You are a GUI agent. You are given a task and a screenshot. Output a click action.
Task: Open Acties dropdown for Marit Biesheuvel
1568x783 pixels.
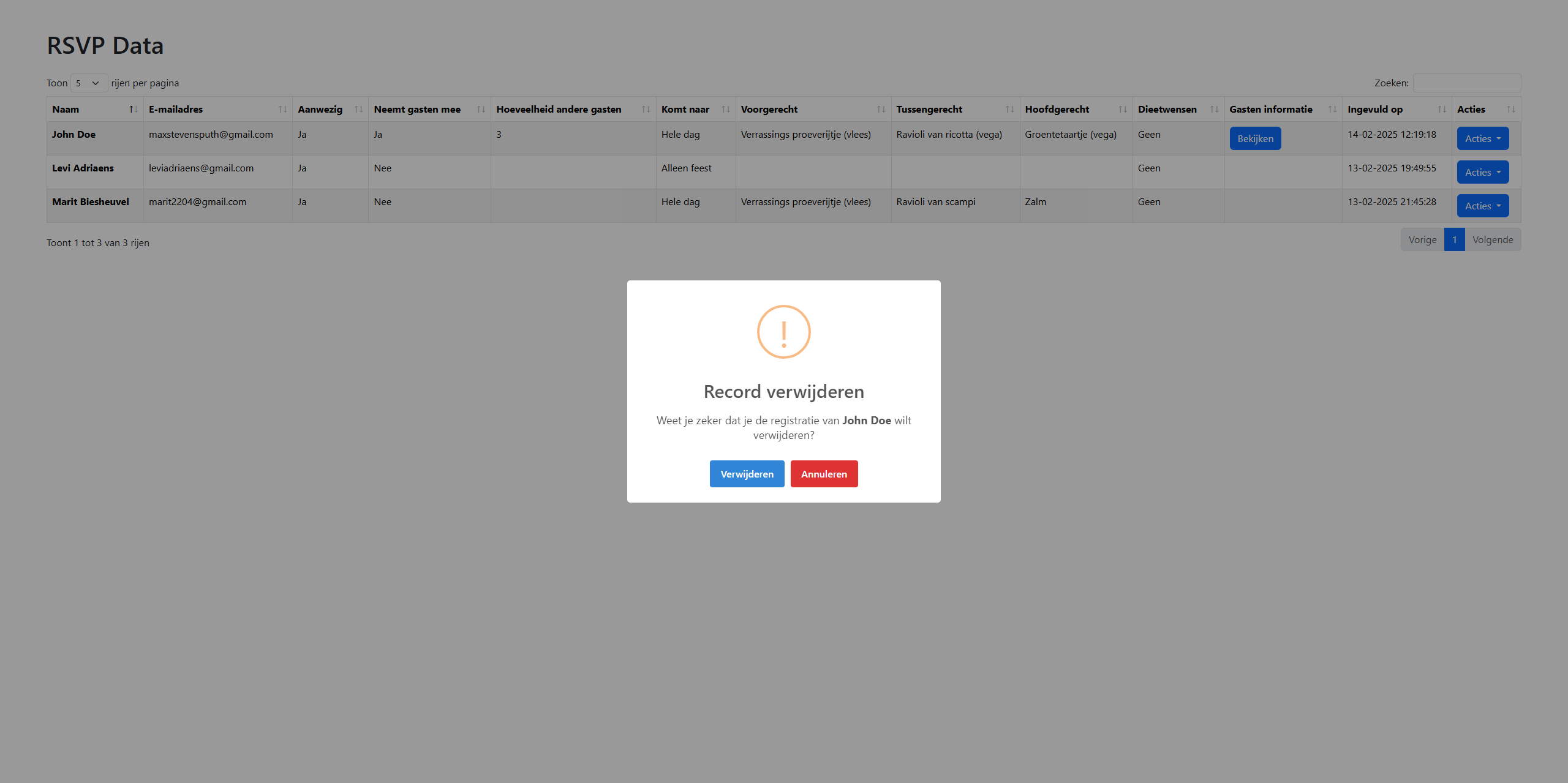click(x=1482, y=206)
